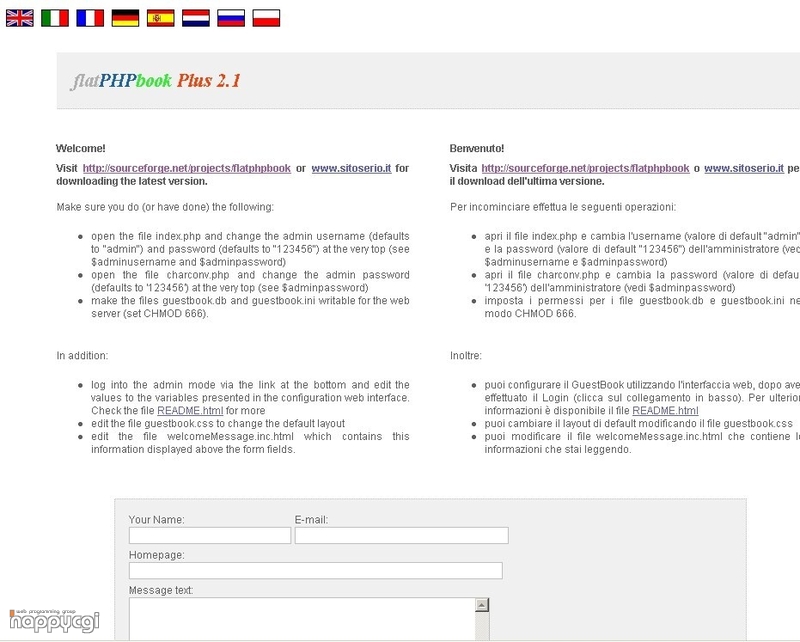800x642 pixels.
Task: Choose the French flag language icon
Action: coord(90,18)
